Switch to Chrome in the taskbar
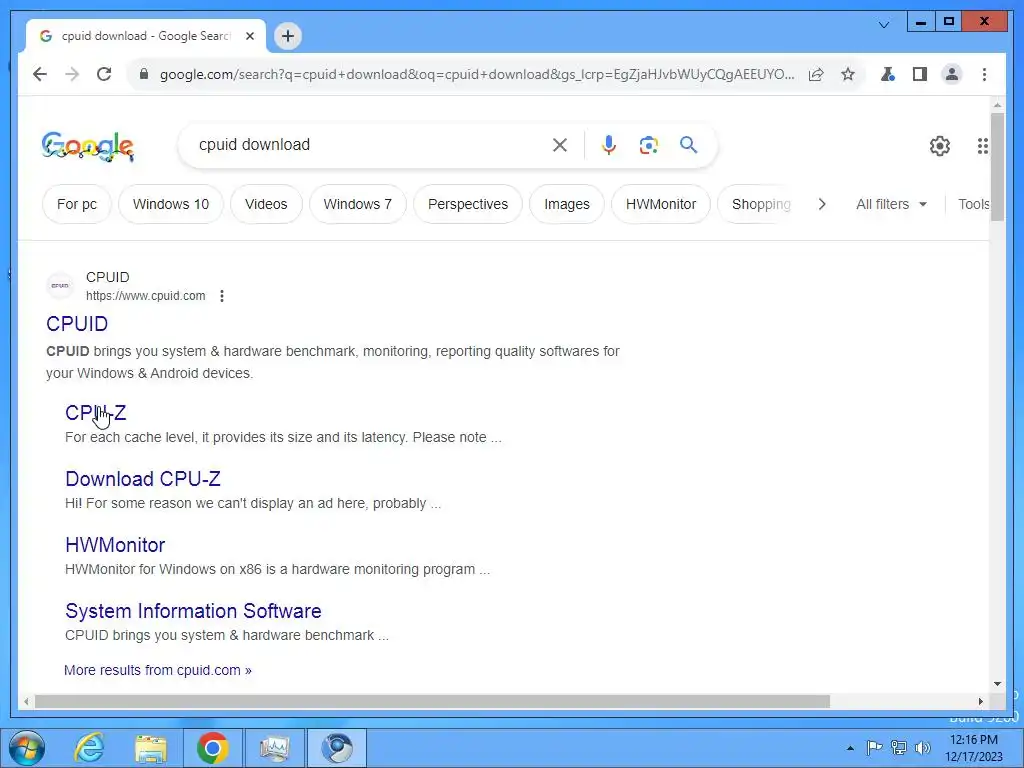1024x768 pixels. pyautogui.click(x=212, y=748)
